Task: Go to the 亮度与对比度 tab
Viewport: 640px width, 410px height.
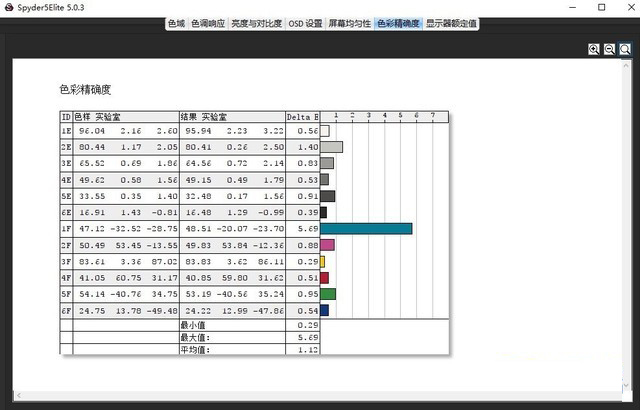Action: 257,24
